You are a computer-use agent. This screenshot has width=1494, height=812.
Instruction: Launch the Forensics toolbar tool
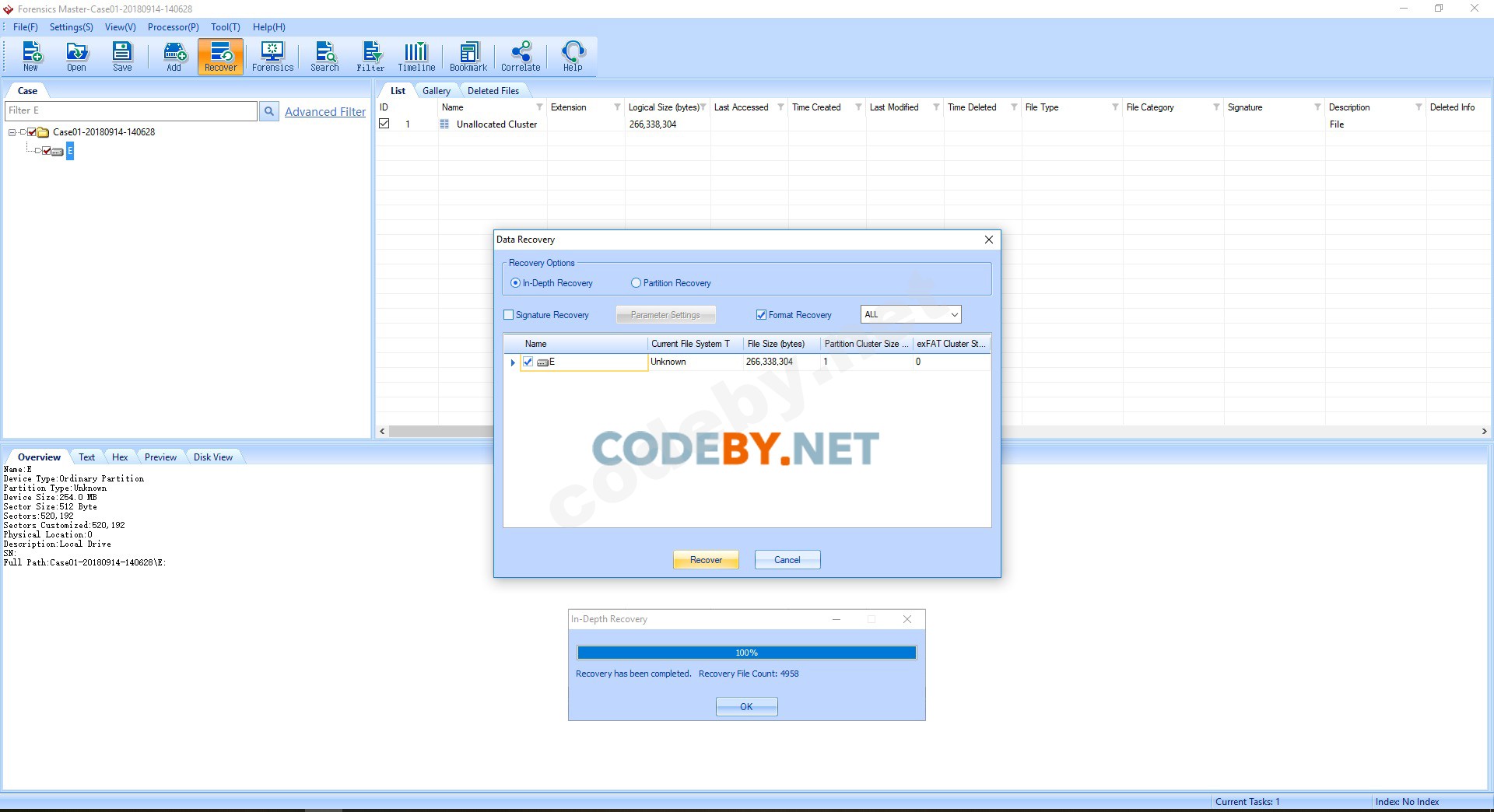[273, 57]
